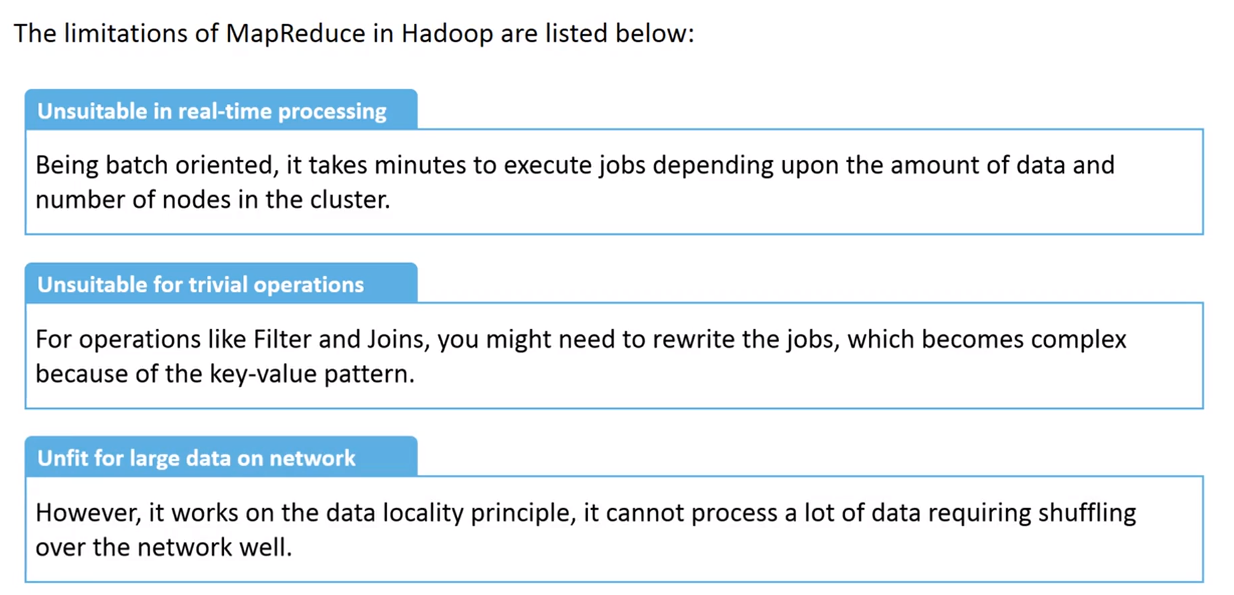Select the 'Unsuitable for trivial operations' header
The width and height of the screenshot is (1234, 595).
(x=221, y=284)
